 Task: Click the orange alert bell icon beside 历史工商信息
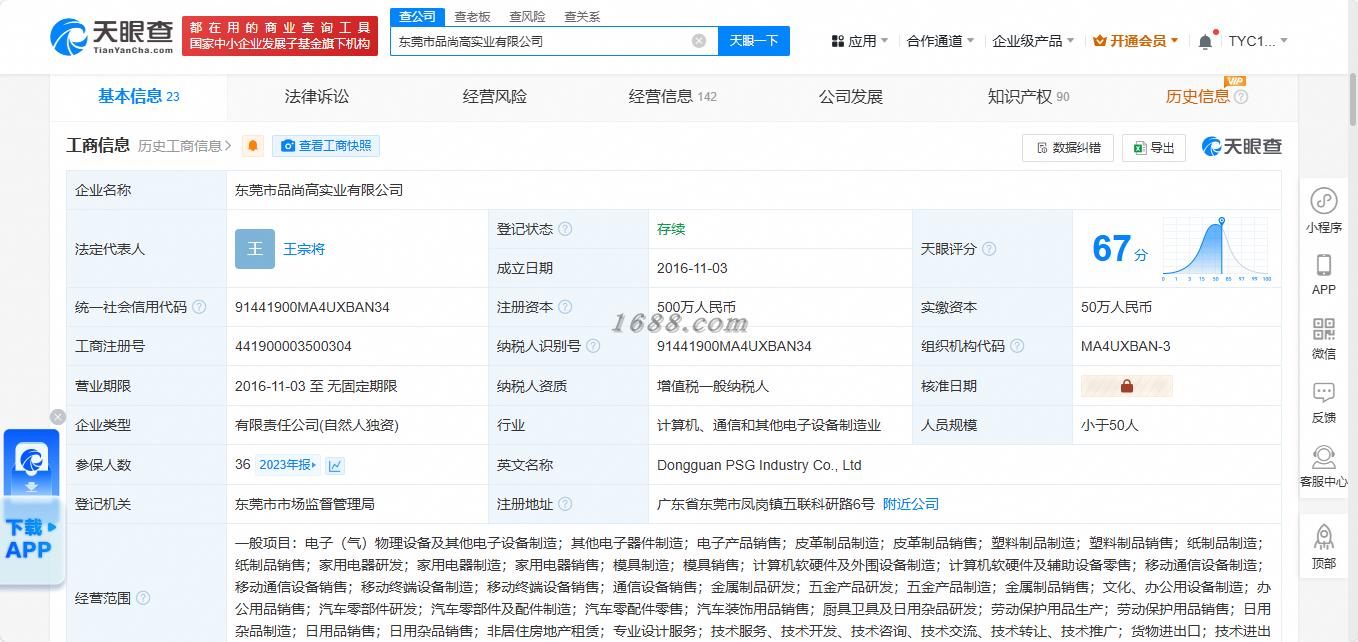point(253,146)
